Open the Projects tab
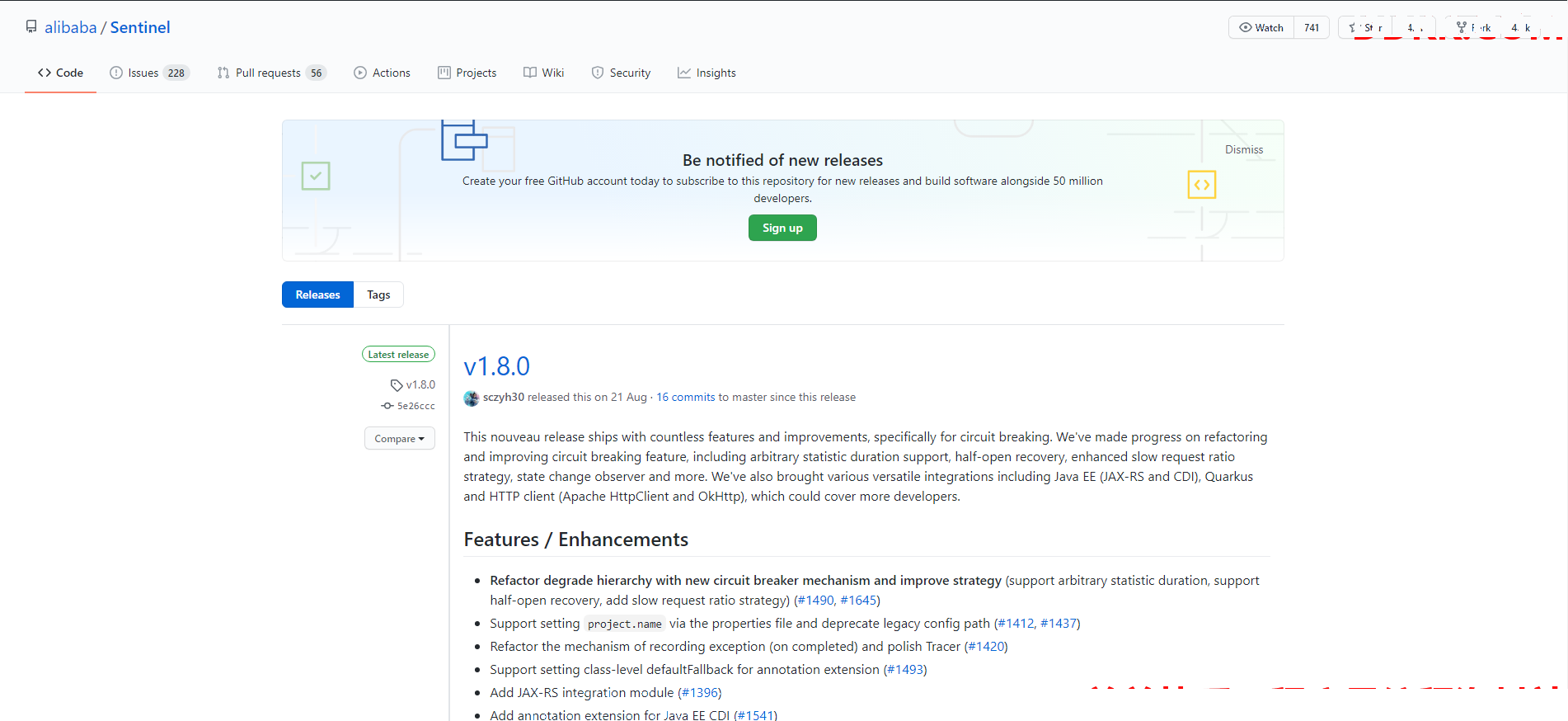The width and height of the screenshot is (1568, 721). point(467,73)
